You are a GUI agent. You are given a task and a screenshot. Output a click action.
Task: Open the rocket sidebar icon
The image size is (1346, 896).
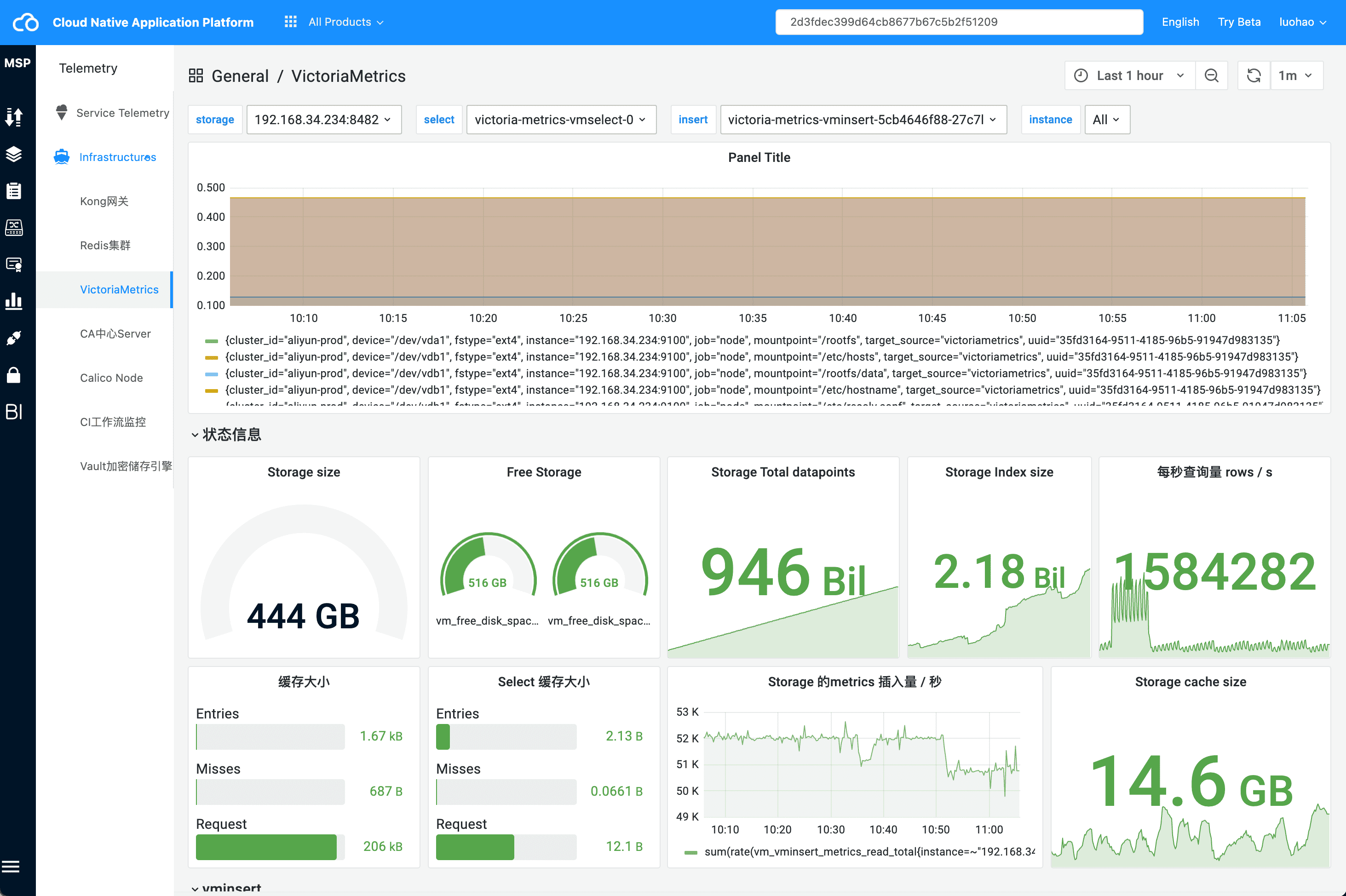(14, 338)
